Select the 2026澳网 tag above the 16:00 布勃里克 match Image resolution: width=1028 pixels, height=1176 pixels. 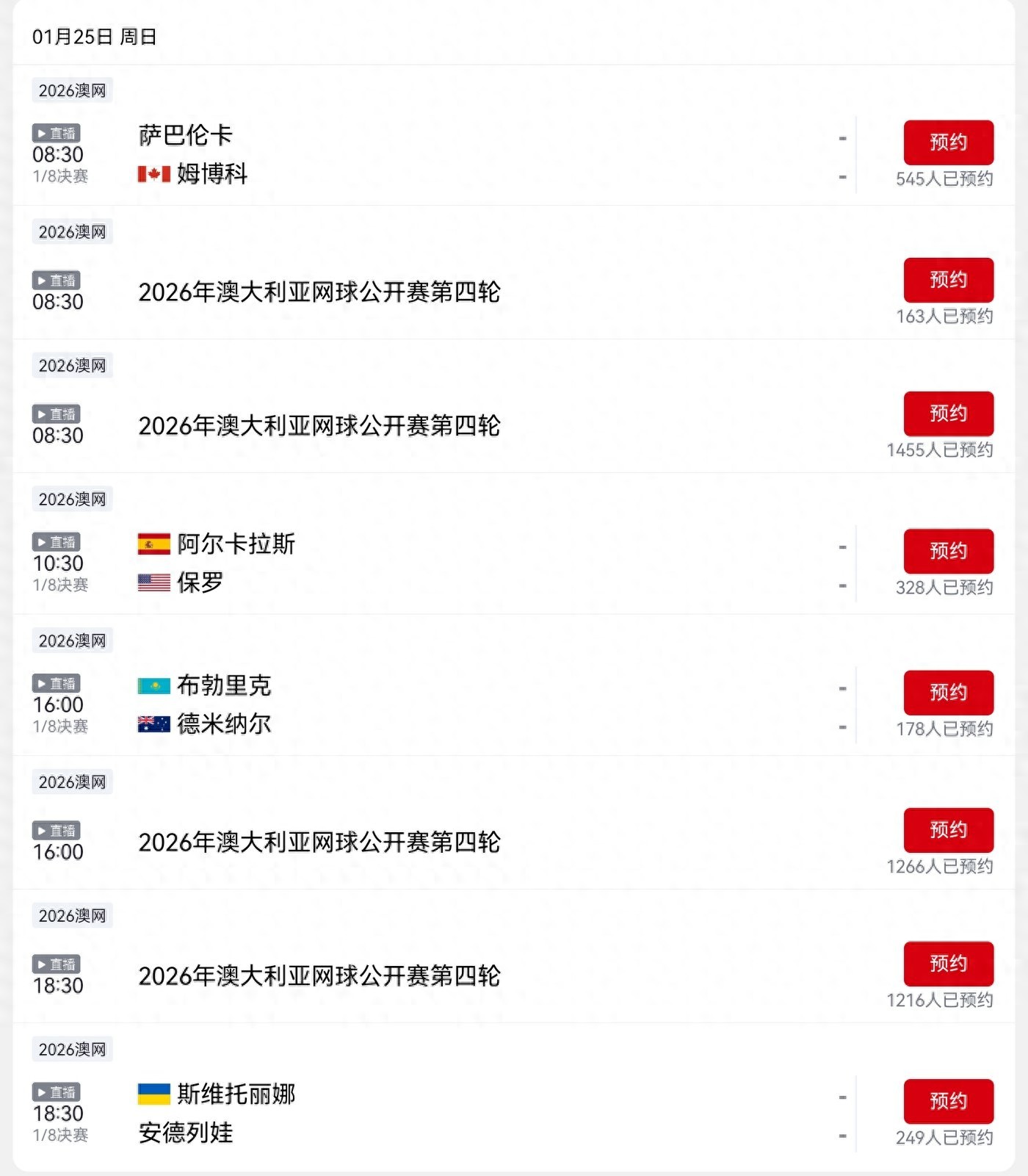click(72, 641)
